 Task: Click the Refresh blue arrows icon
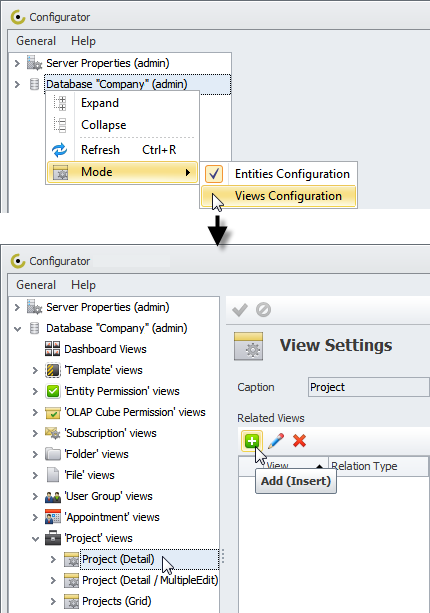point(60,150)
